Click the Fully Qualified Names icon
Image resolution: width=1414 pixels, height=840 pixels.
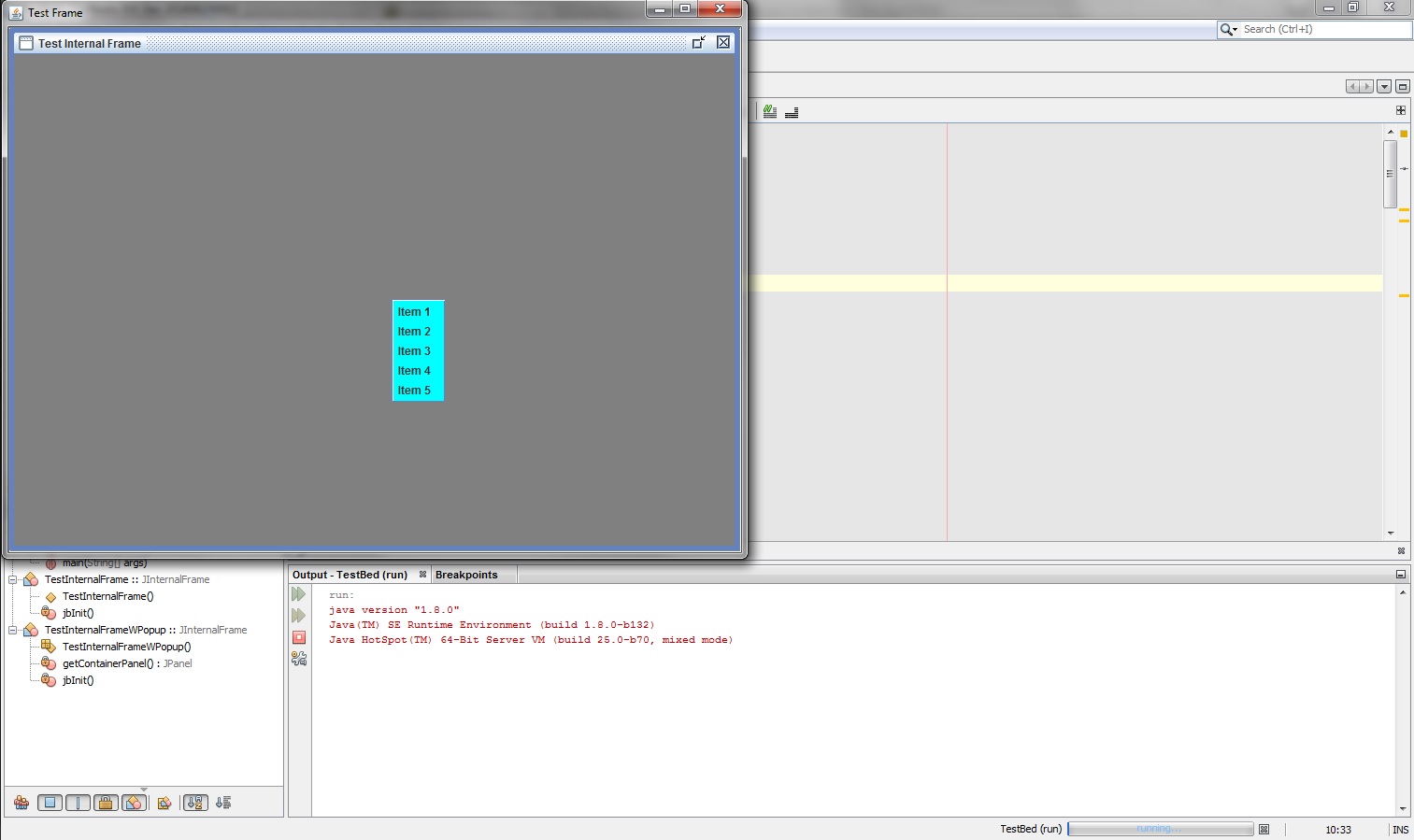point(164,803)
